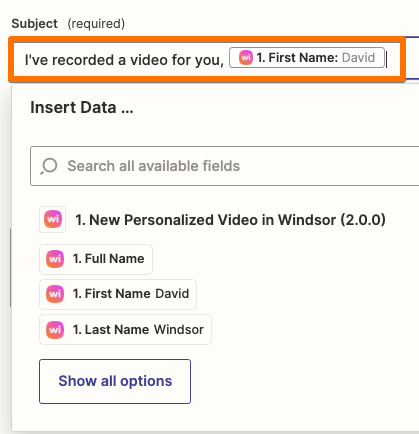Show all options for Windsor data

click(115, 381)
